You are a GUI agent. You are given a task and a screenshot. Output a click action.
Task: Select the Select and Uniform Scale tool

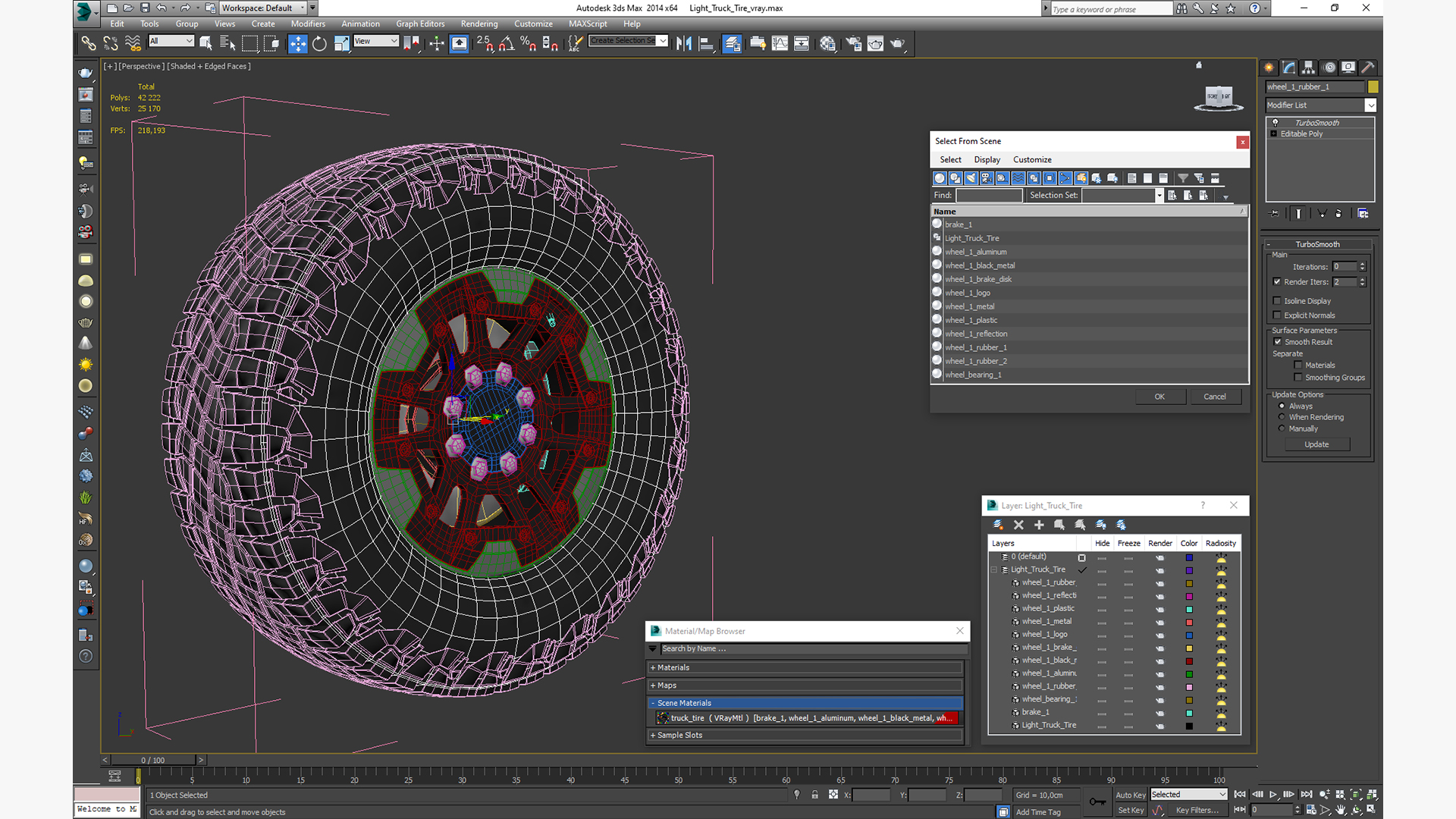pyautogui.click(x=341, y=44)
